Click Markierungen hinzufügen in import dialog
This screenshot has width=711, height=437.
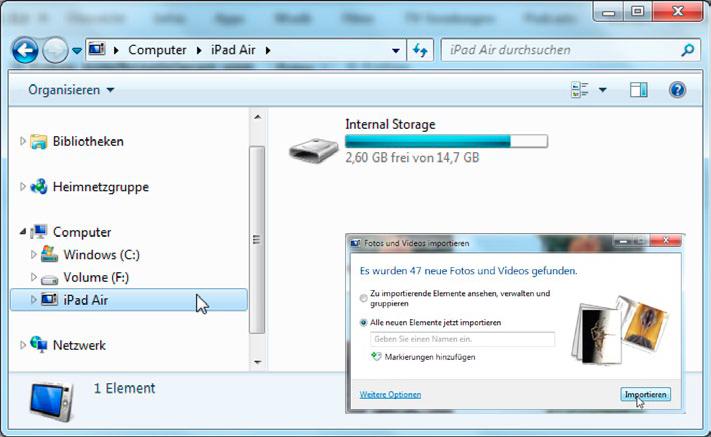(x=430, y=357)
